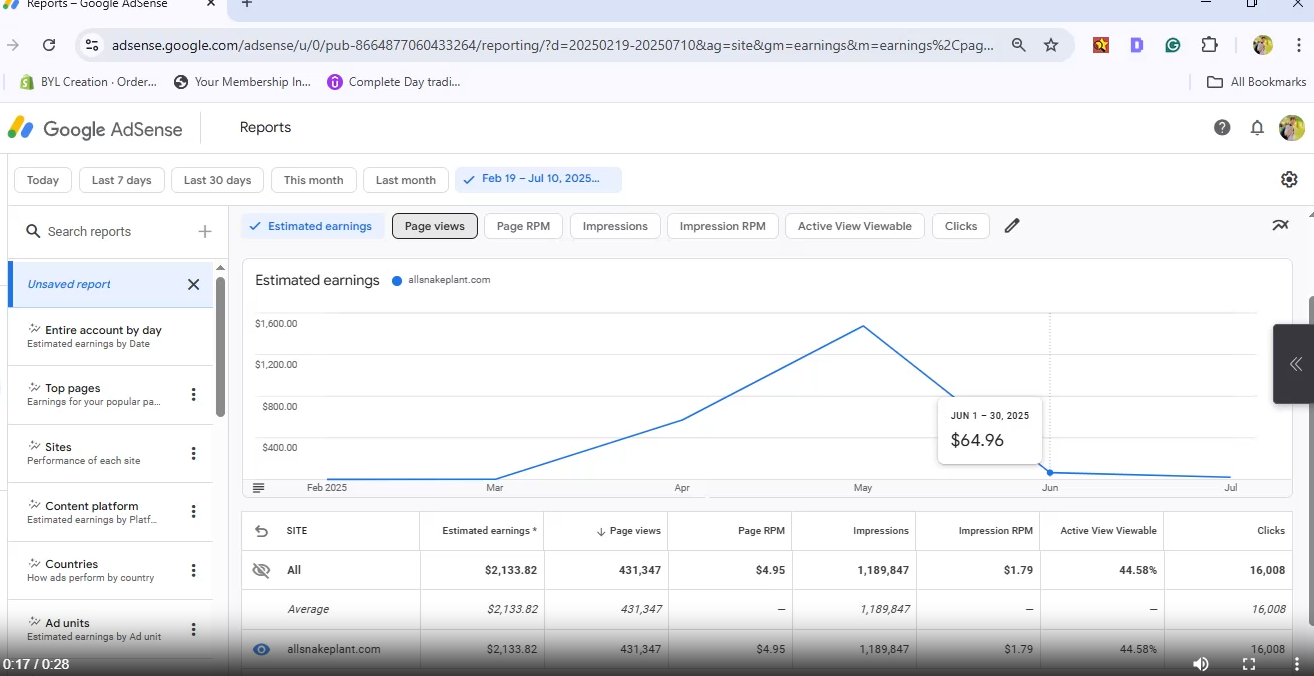The image size is (1314, 676).
Task: Open Your Membership bookmark
Action: point(242,82)
